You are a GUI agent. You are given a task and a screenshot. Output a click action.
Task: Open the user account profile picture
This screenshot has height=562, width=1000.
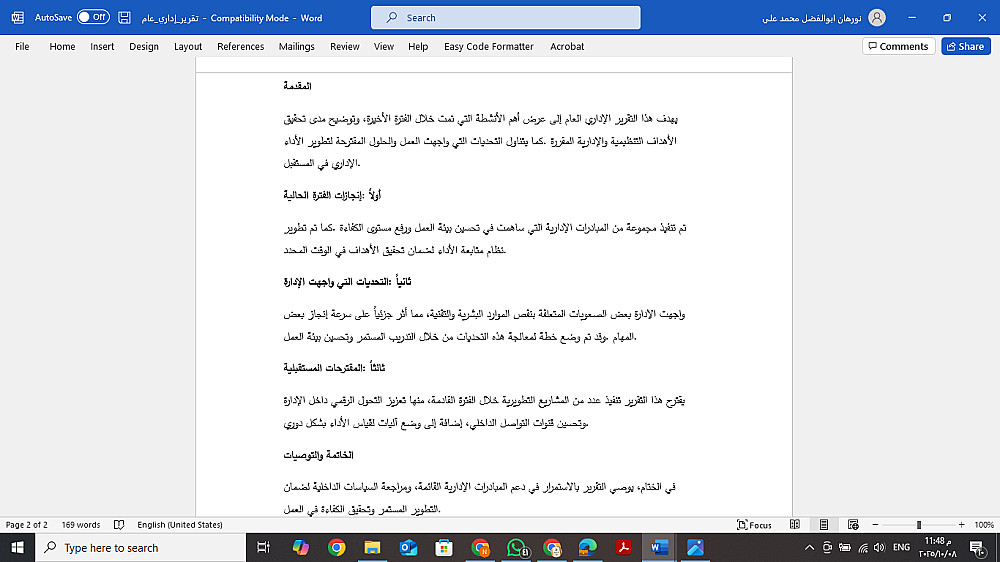click(x=877, y=18)
